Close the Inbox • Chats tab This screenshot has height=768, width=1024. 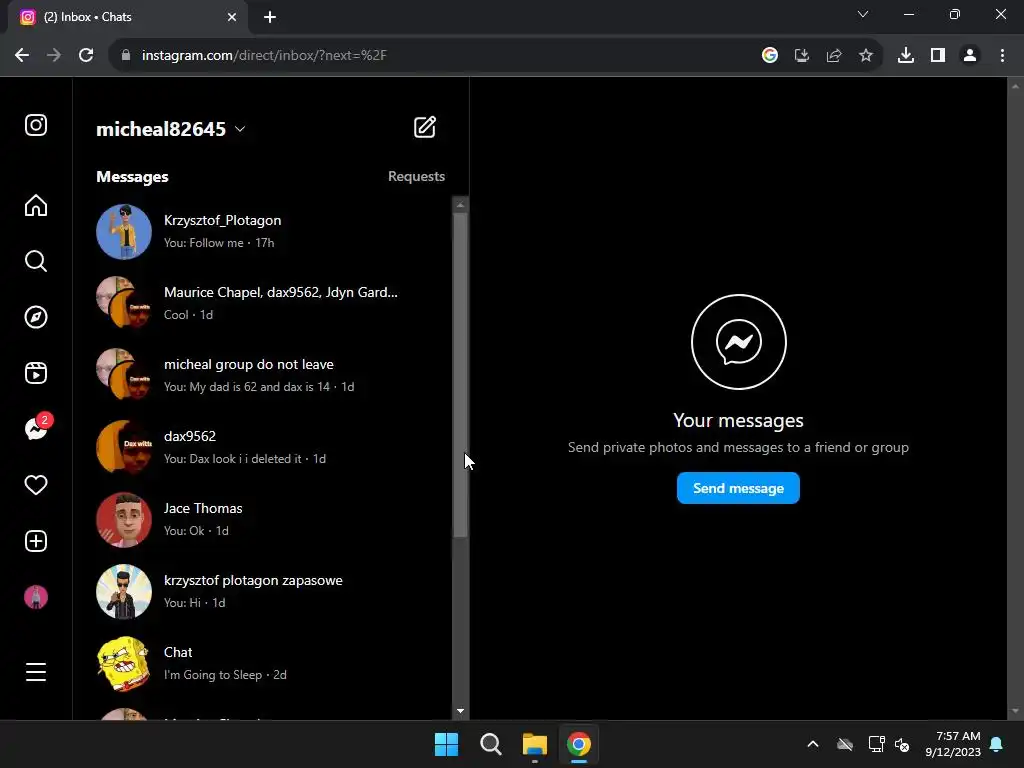(232, 17)
